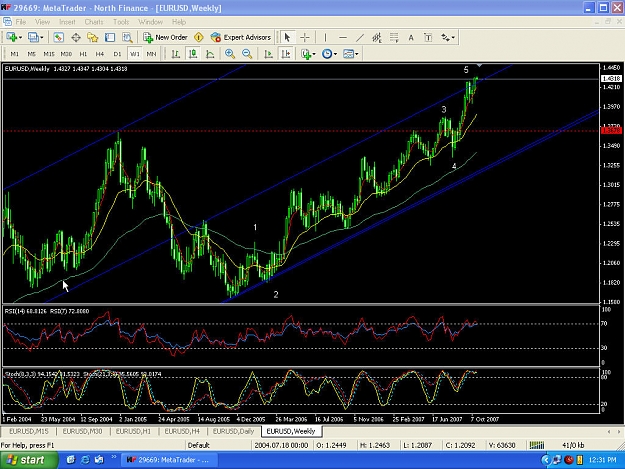Image resolution: width=625 pixels, height=469 pixels.
Task: Open the Insert menu
Action: [67, 22]
